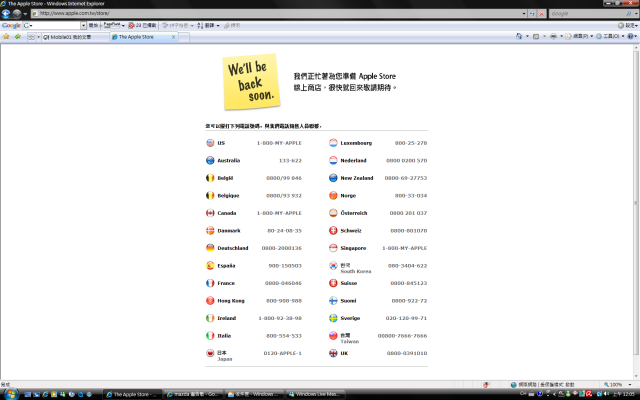
Task: Click the RSS Feeds icon
Action: 536,36
